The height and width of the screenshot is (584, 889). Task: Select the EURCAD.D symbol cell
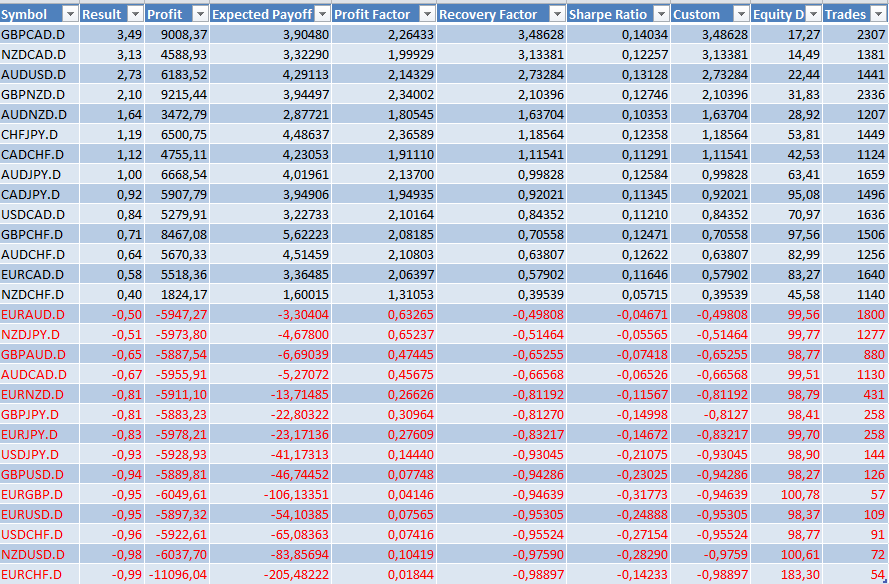click(x=40, y=274)
